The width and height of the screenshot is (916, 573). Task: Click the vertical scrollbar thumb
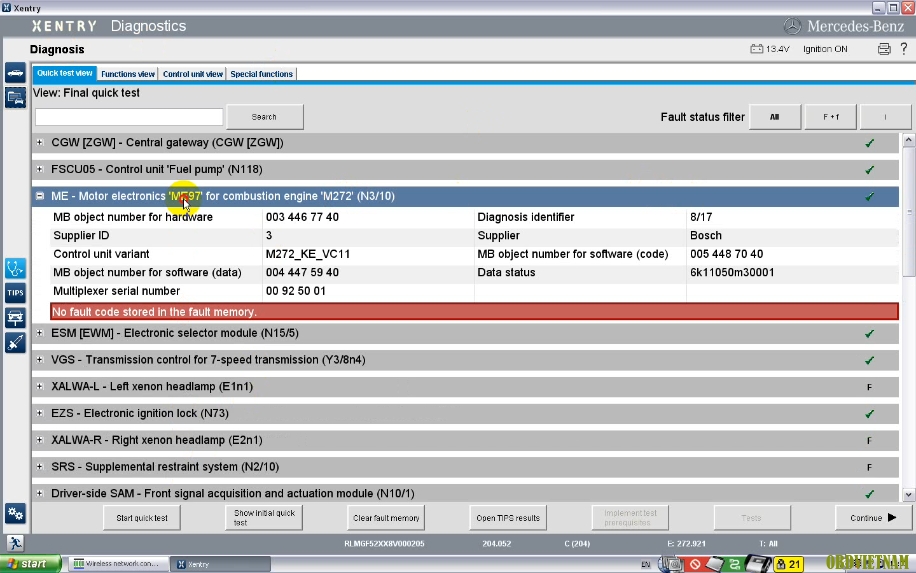pos(908,211)
